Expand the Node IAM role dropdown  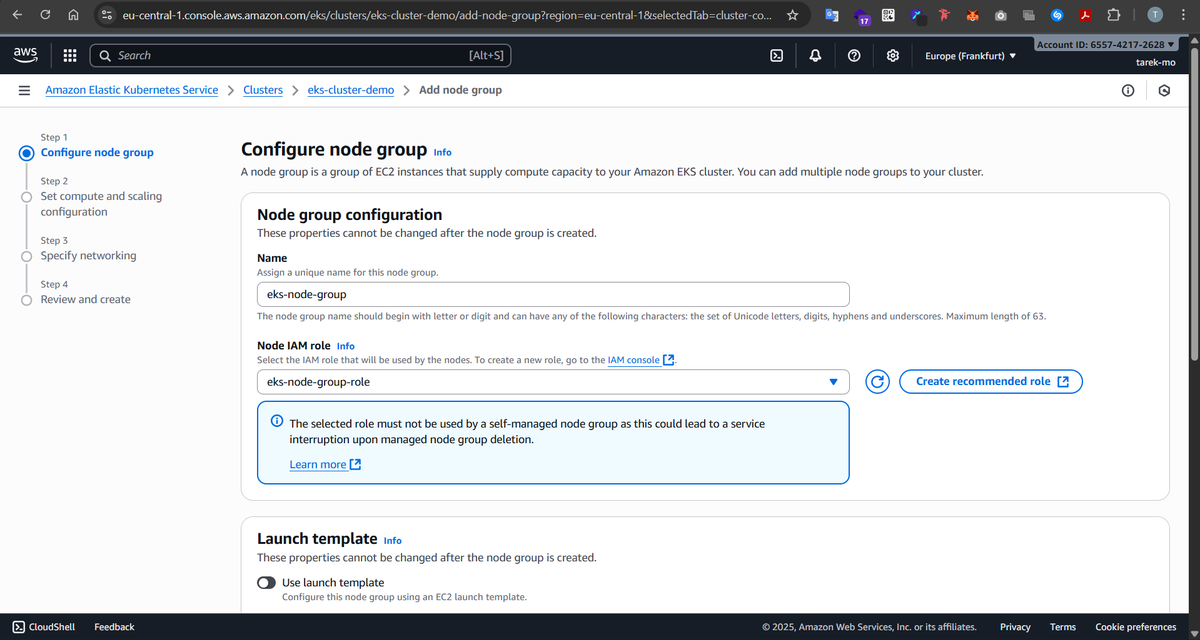[553, 382]
